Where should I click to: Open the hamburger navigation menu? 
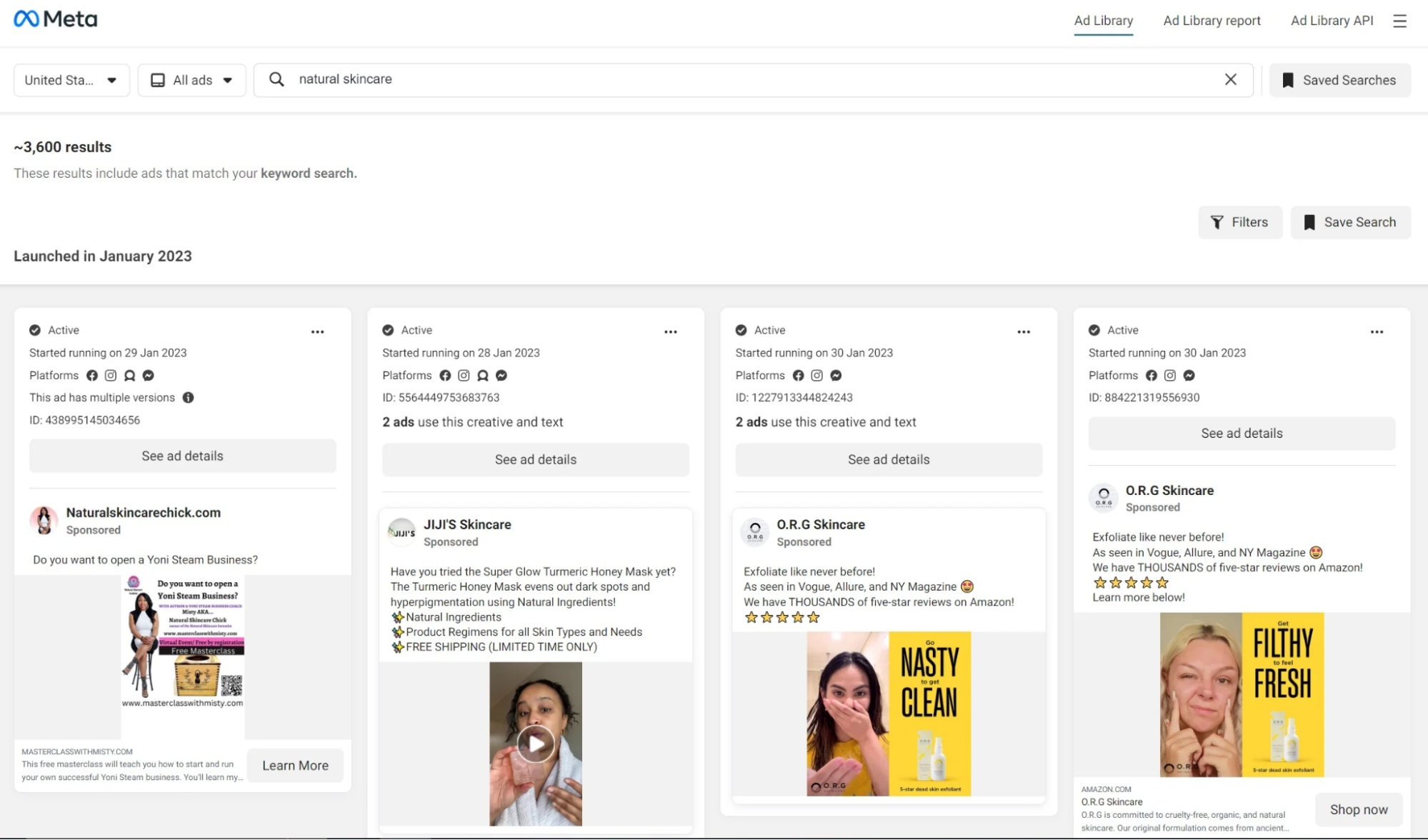(x=1399, y=21)
